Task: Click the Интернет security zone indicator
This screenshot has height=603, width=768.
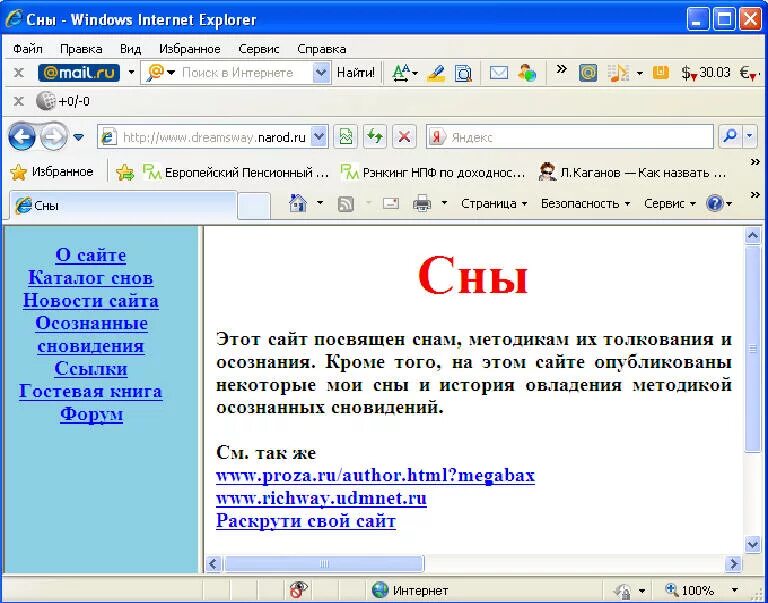Action: click(x=409, y=590)
